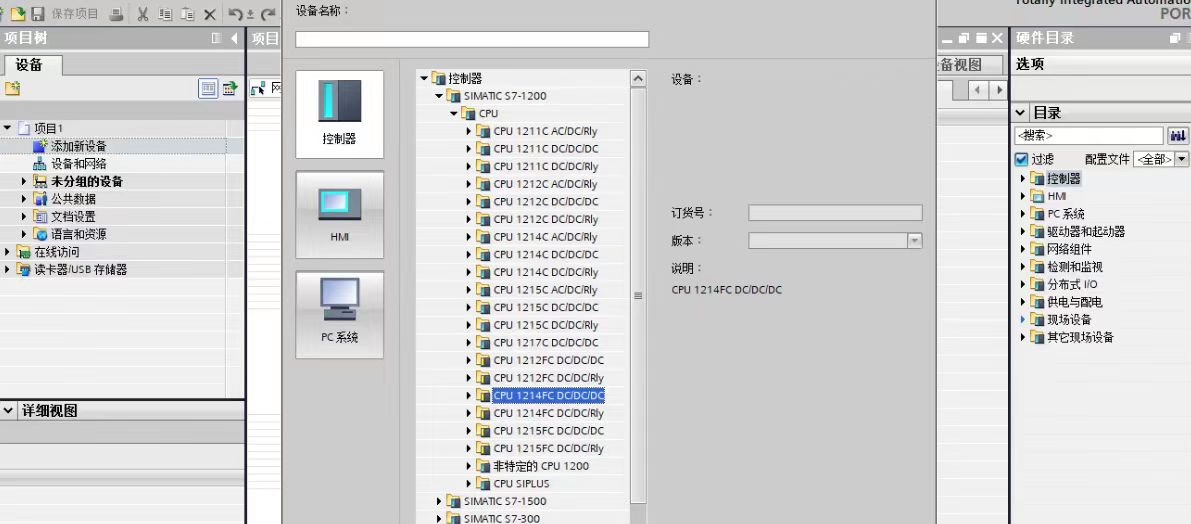This screenshot has width=1191, height=524.
Task: Expand the 未分组的设备 node
Action: coord(24,182)
